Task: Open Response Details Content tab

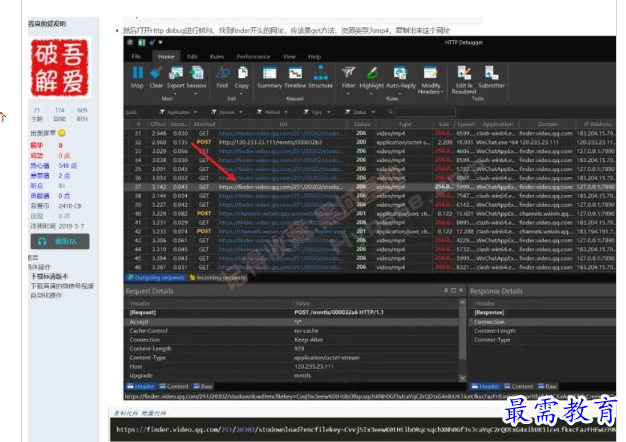Action: tap(518, 387)
